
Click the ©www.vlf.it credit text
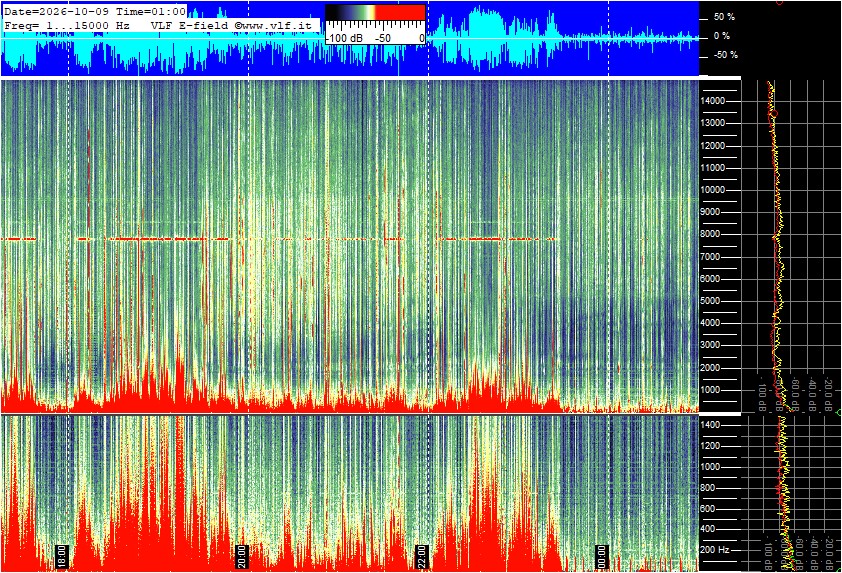[272, 25]
